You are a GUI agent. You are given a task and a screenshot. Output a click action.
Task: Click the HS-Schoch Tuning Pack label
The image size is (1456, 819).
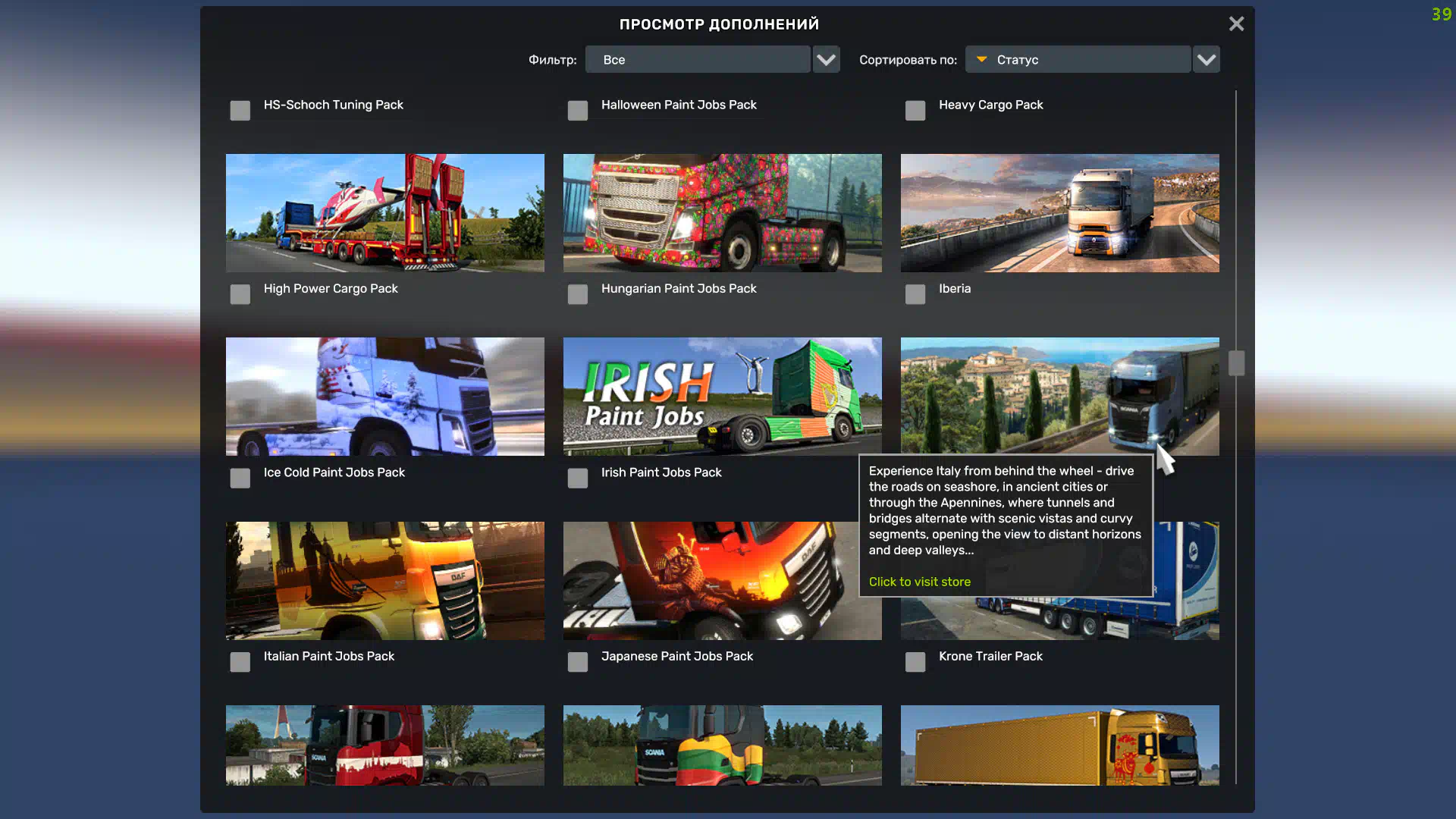tap(334, 105)
